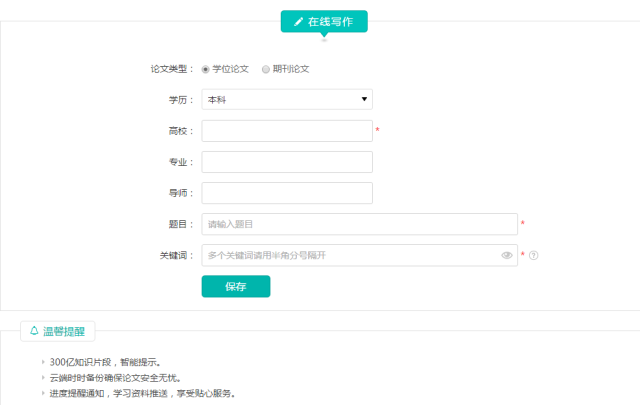Click the 保存 button

click(x=236, y=286)
